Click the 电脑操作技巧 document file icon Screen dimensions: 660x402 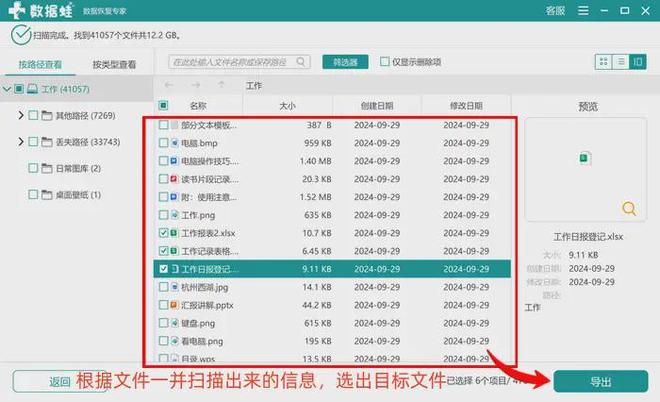coord(174,161)
